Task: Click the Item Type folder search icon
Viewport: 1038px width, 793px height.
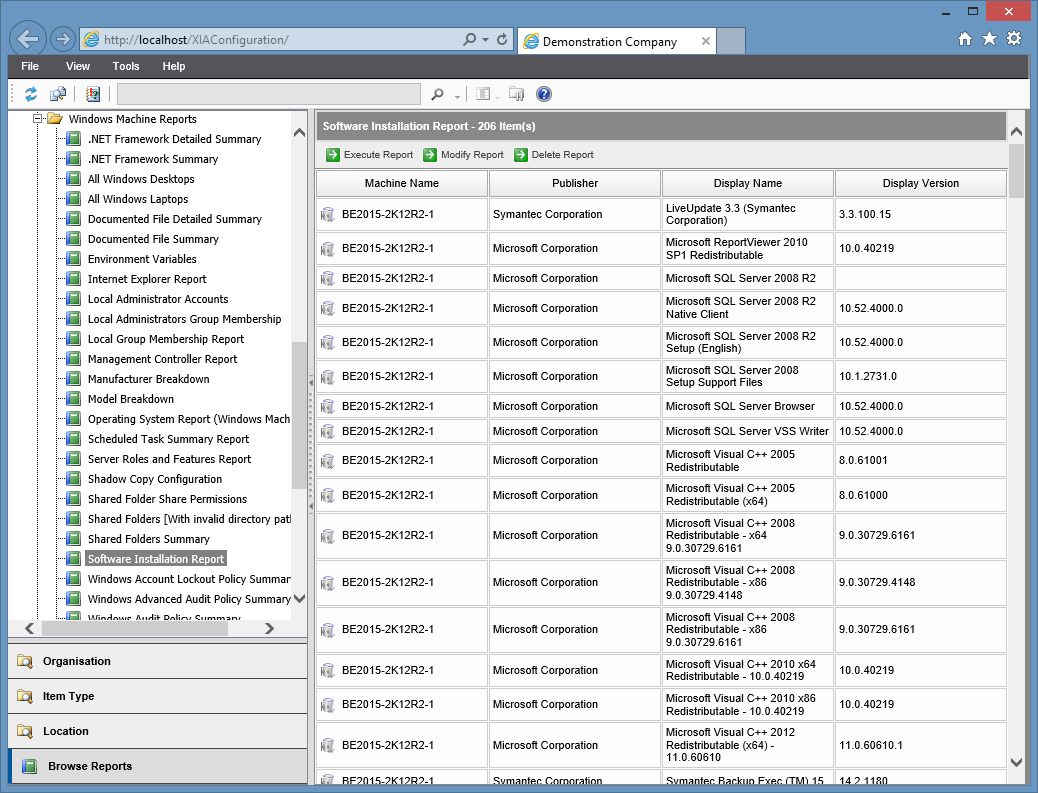Action: click(x=24, y=696)
